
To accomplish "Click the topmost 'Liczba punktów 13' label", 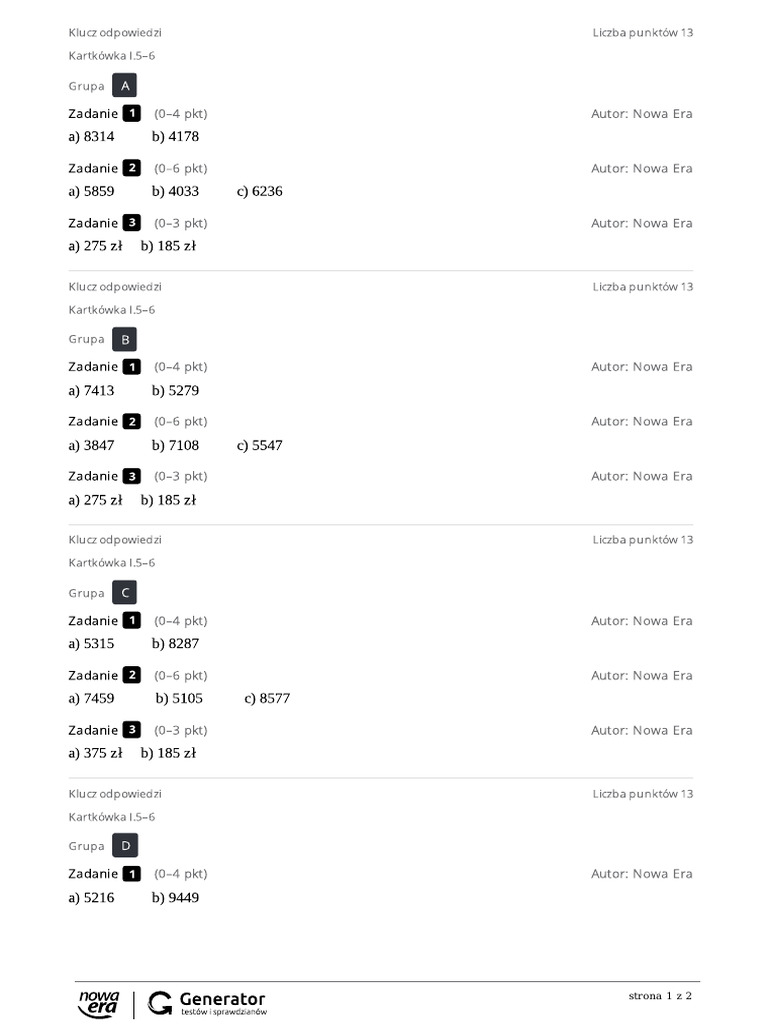I will pos(642,33).
